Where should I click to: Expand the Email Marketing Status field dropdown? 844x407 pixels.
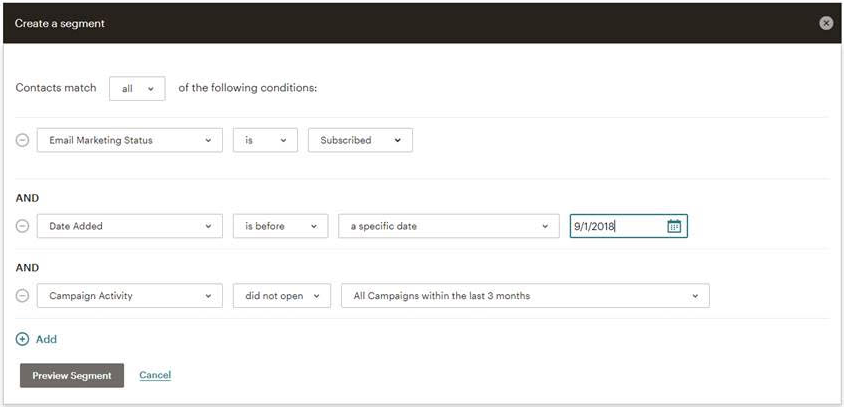[x=130, y=140]
